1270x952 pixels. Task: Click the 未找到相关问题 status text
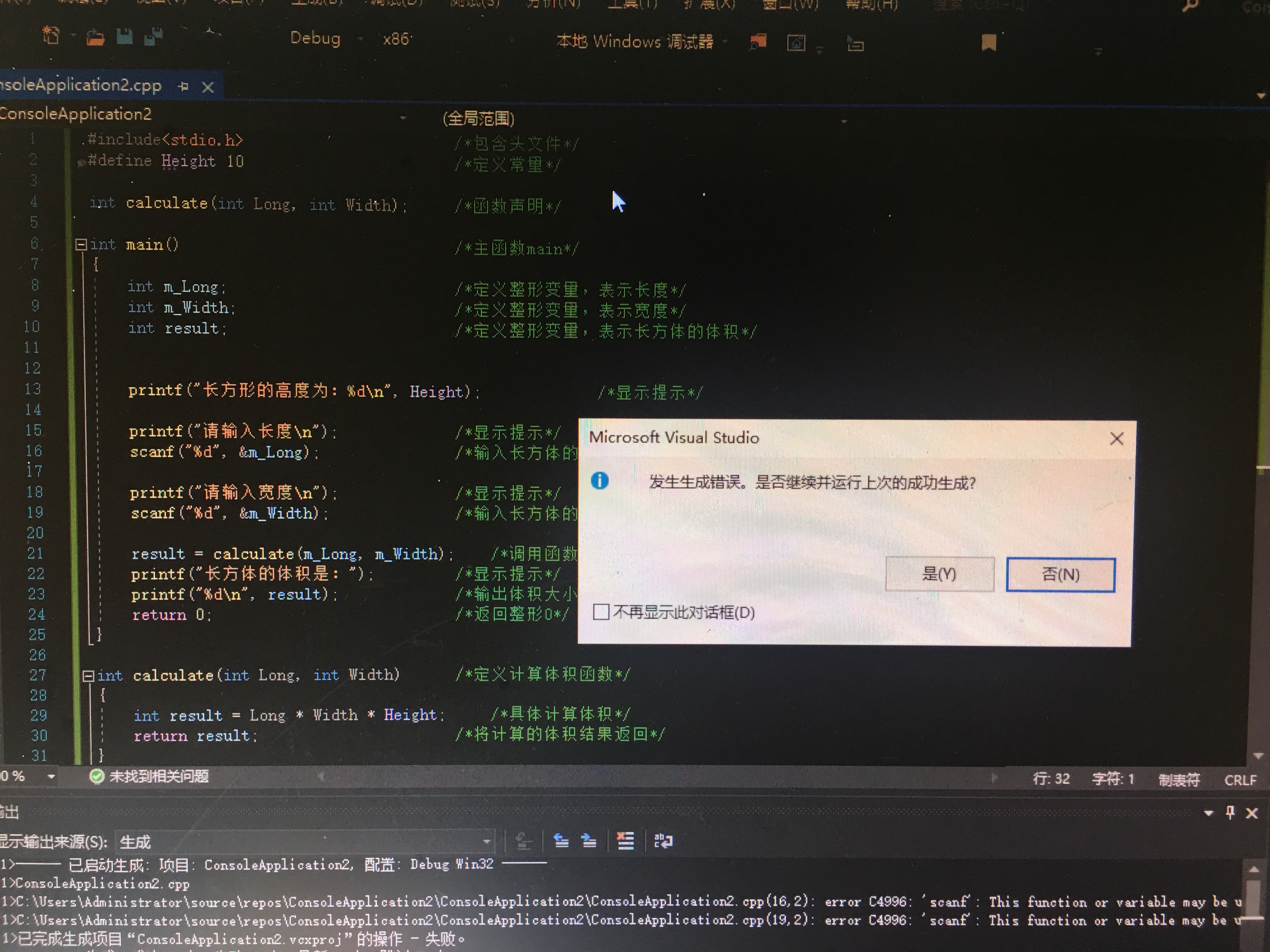click(x=159, y=776)
